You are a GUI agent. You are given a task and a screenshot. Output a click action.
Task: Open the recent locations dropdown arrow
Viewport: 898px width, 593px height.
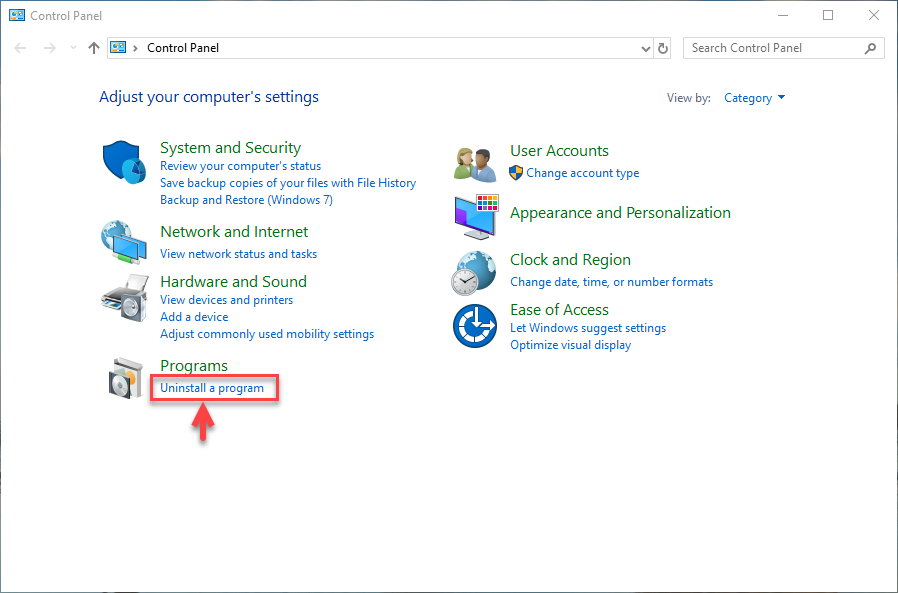click(x=73, y=48)
